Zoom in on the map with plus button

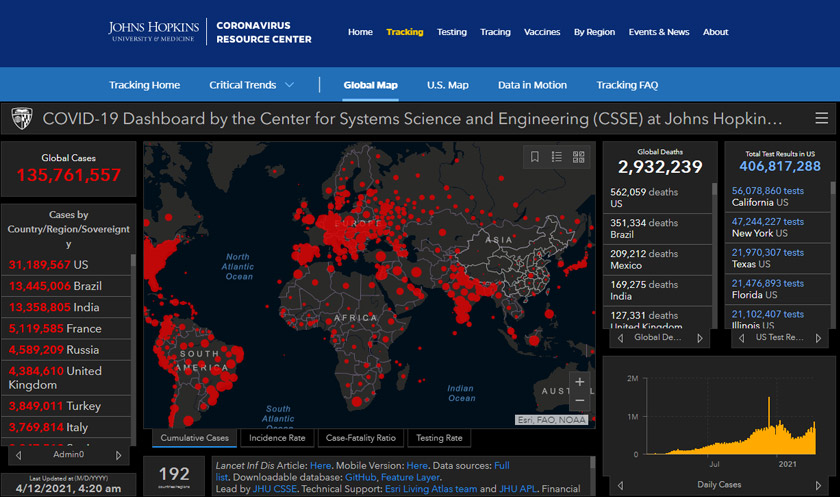click(x=579, y=382)
